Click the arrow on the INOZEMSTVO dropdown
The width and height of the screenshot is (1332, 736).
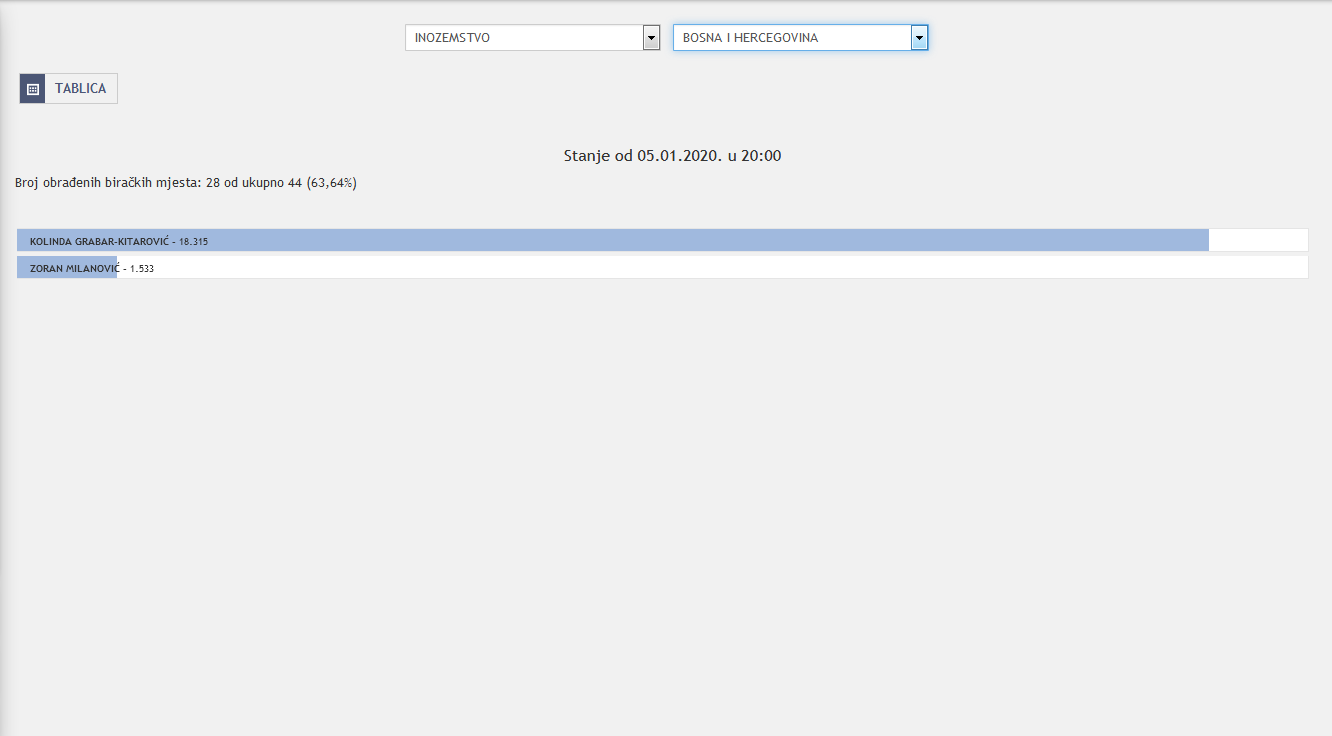coord(651,38)
